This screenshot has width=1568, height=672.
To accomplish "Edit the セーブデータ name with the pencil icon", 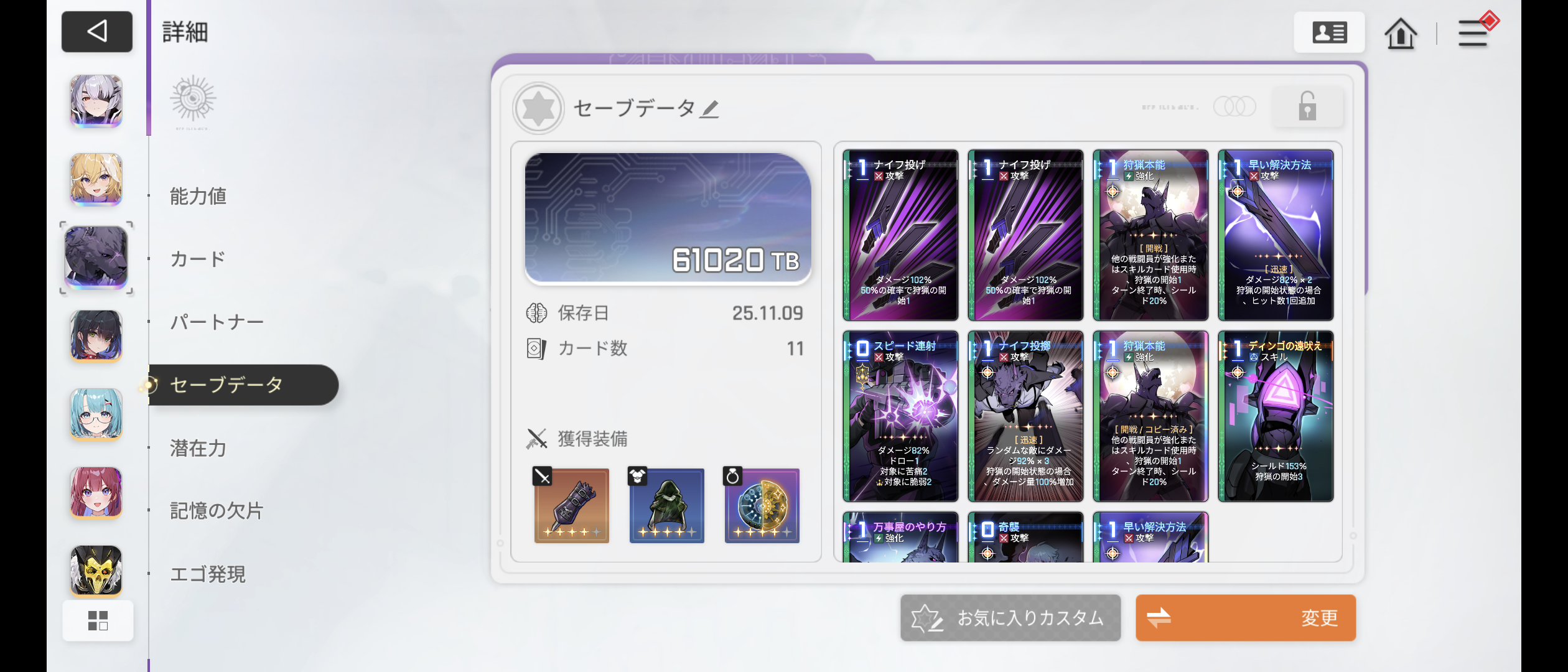I will pos(709,109).
